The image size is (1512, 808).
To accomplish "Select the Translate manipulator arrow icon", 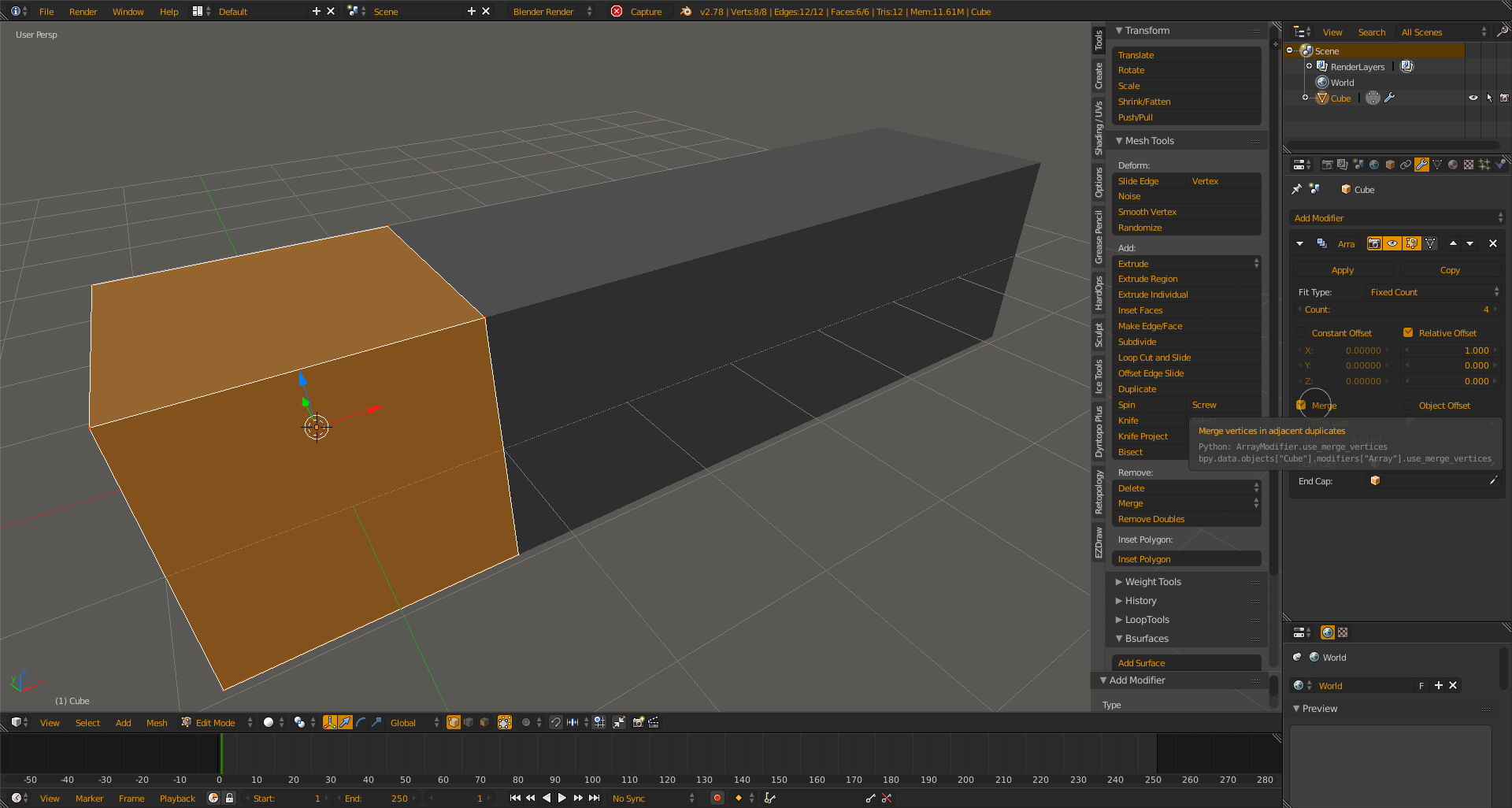I will (x=345, y=722).
